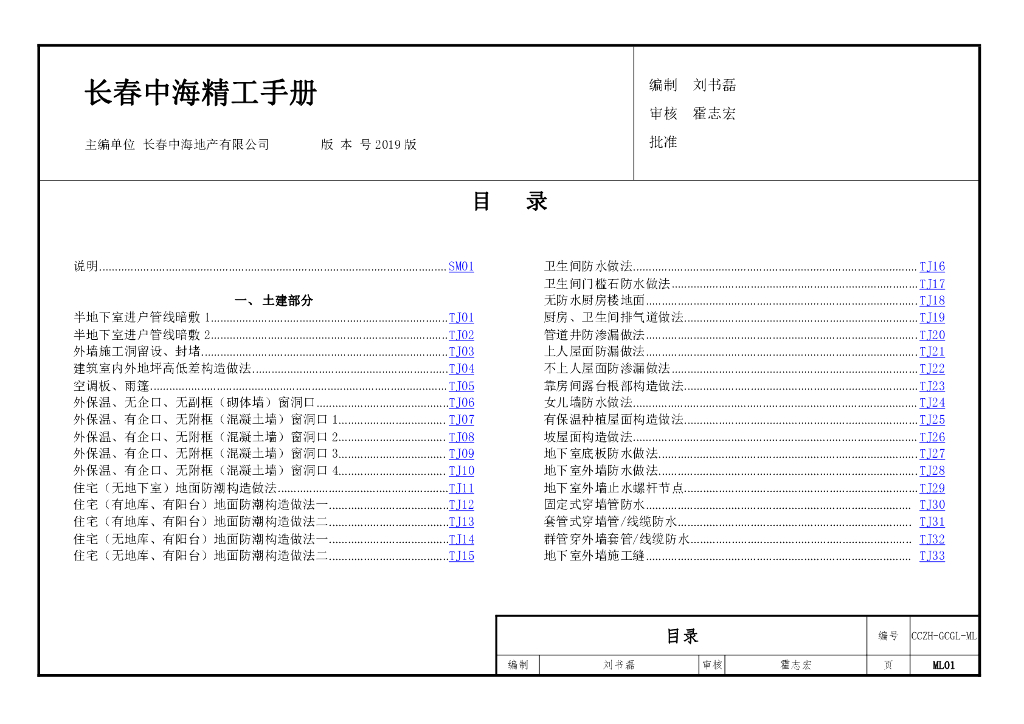
Task: Open link TJ27
Action: pos(932,454)
